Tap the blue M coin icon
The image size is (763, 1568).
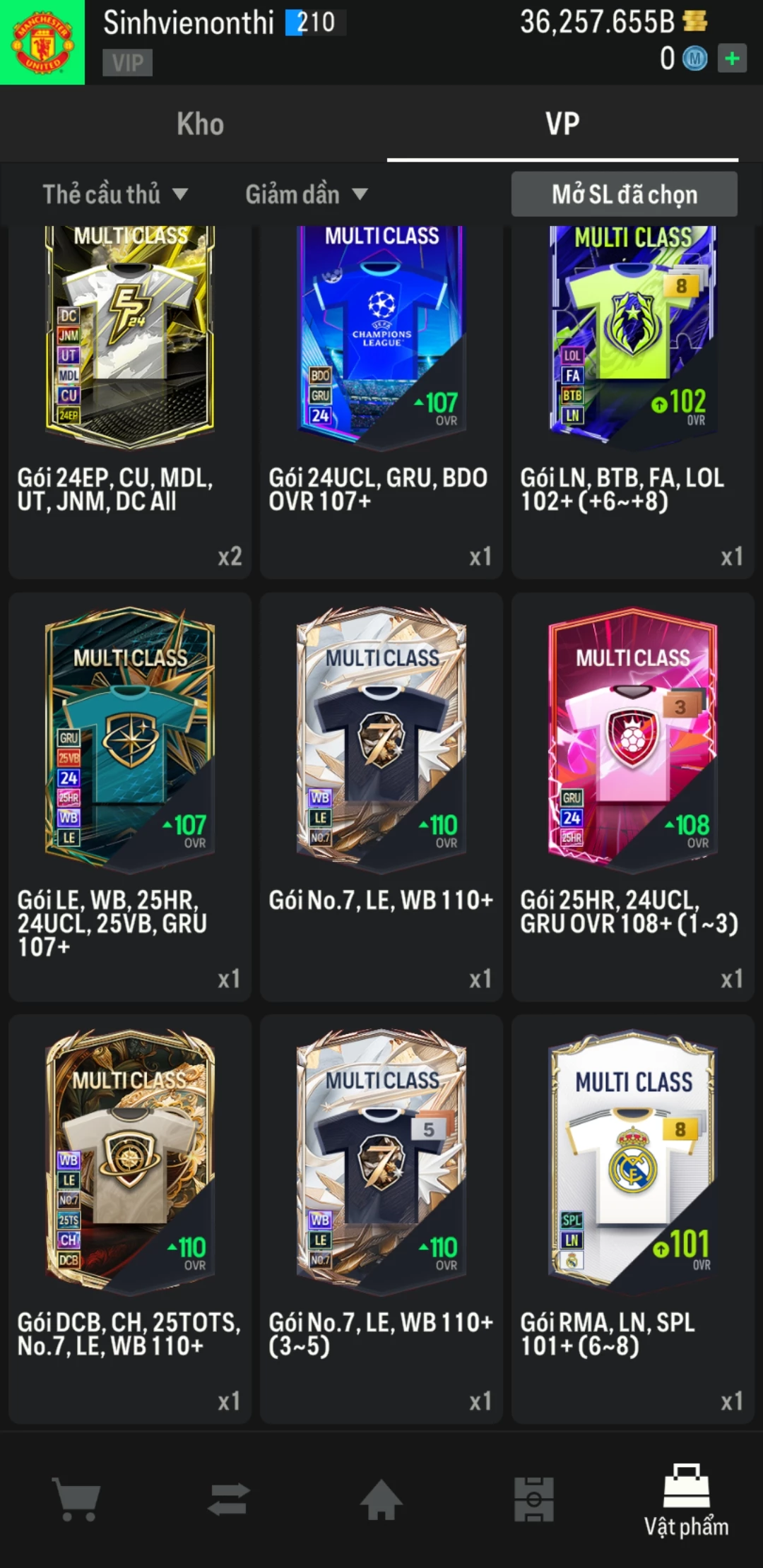pos(694,59)
